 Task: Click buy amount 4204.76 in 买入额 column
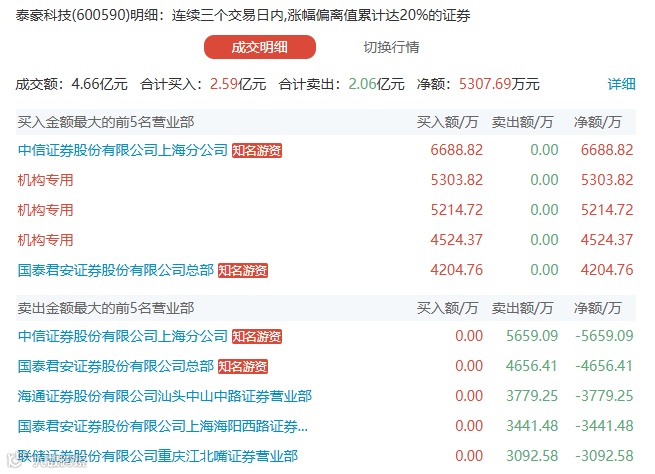coord(457,270)
